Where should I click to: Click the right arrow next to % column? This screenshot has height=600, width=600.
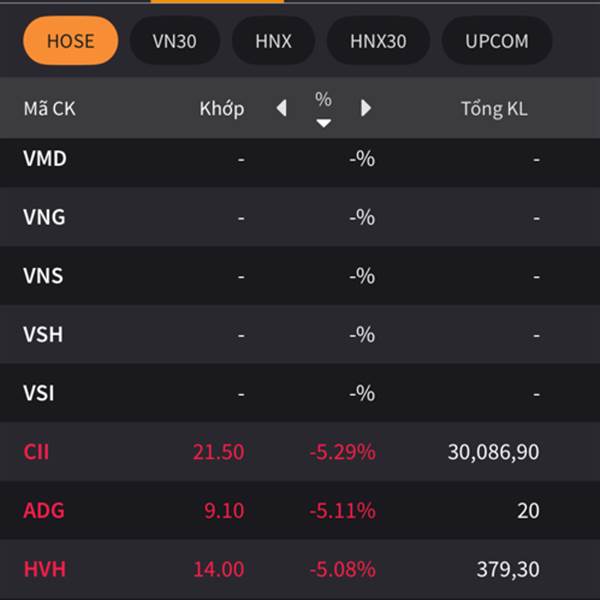[365, 108]
